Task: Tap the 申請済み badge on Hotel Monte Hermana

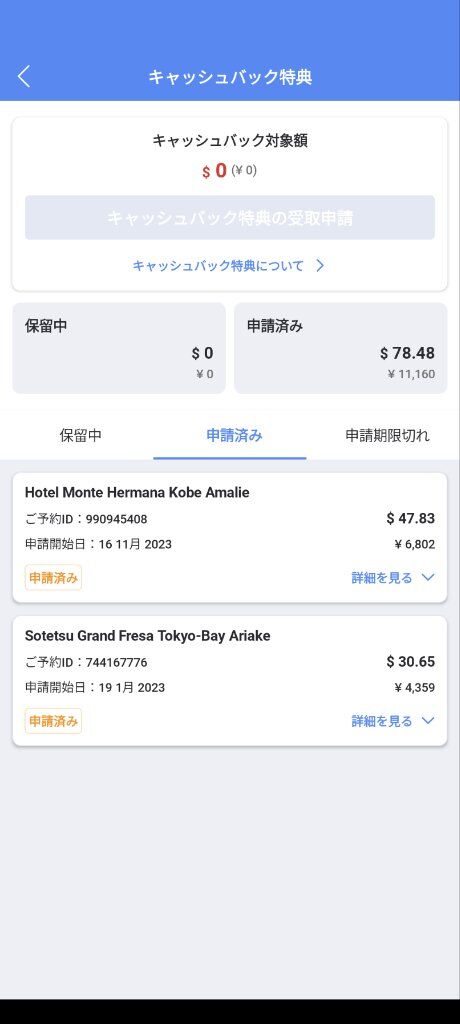Action: point(54,578)
